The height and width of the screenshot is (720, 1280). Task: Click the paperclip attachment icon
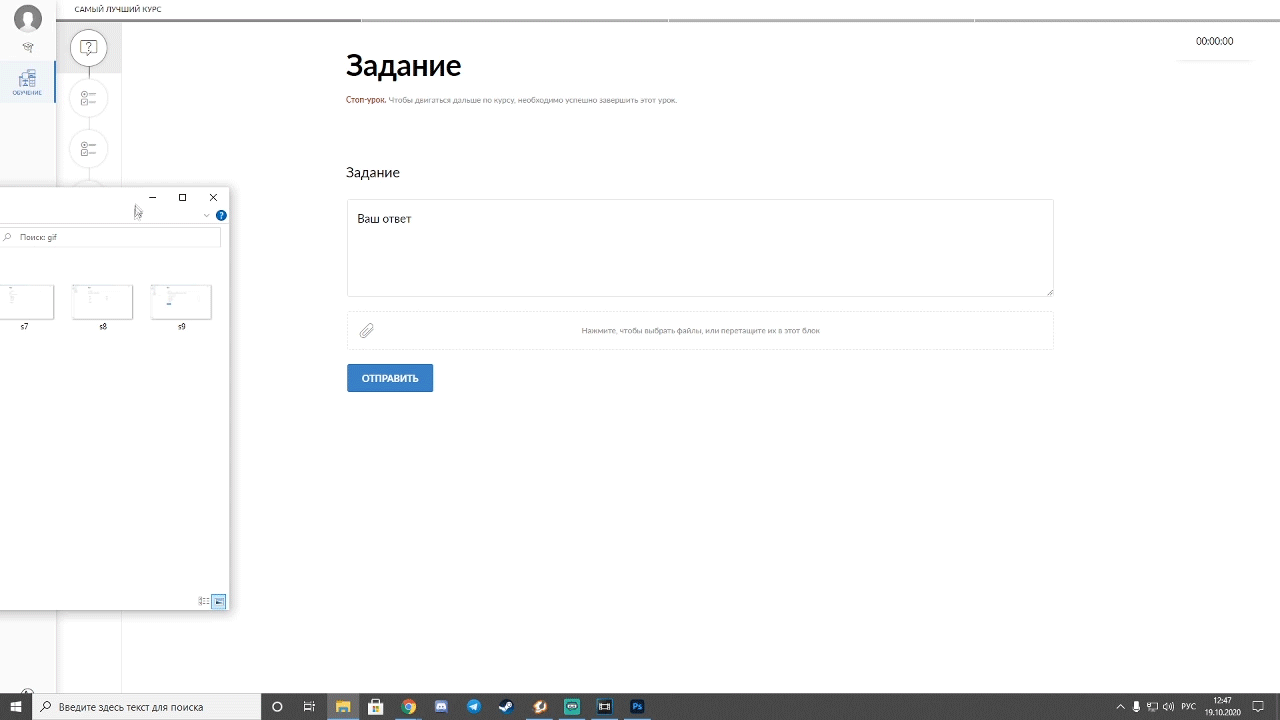[x=367, y=330]
